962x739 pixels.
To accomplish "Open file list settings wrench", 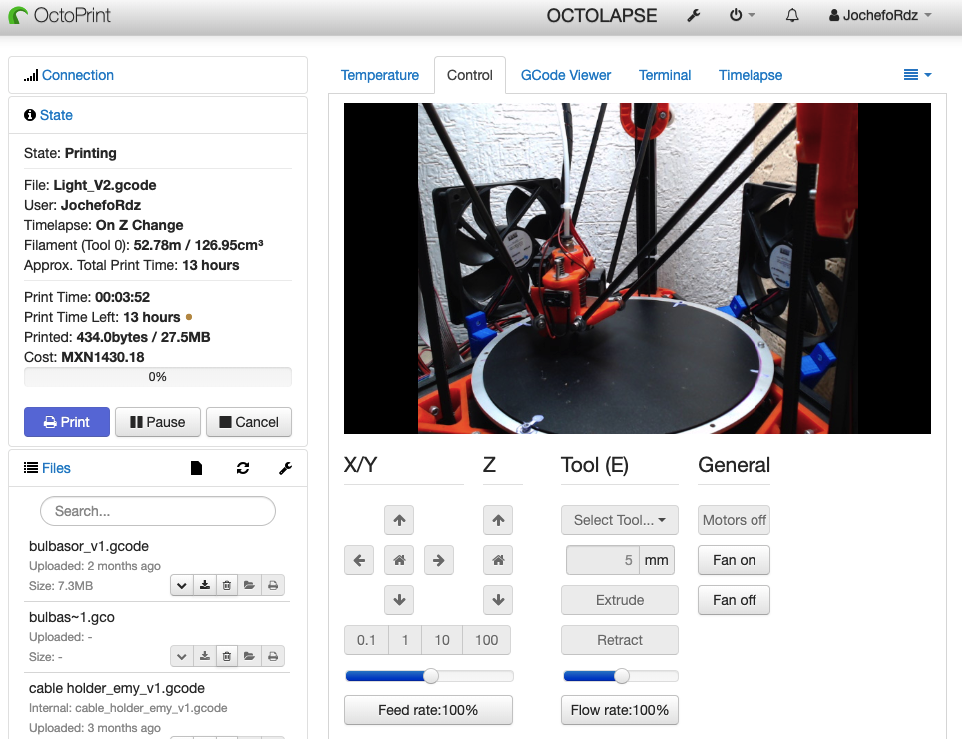I will point(285,469).
